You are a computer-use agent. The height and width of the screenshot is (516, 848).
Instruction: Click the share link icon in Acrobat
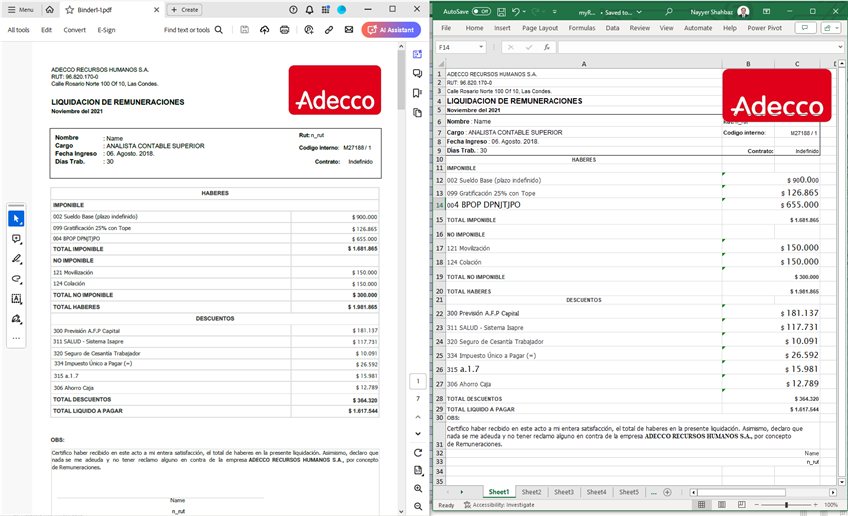coord(328,30)
